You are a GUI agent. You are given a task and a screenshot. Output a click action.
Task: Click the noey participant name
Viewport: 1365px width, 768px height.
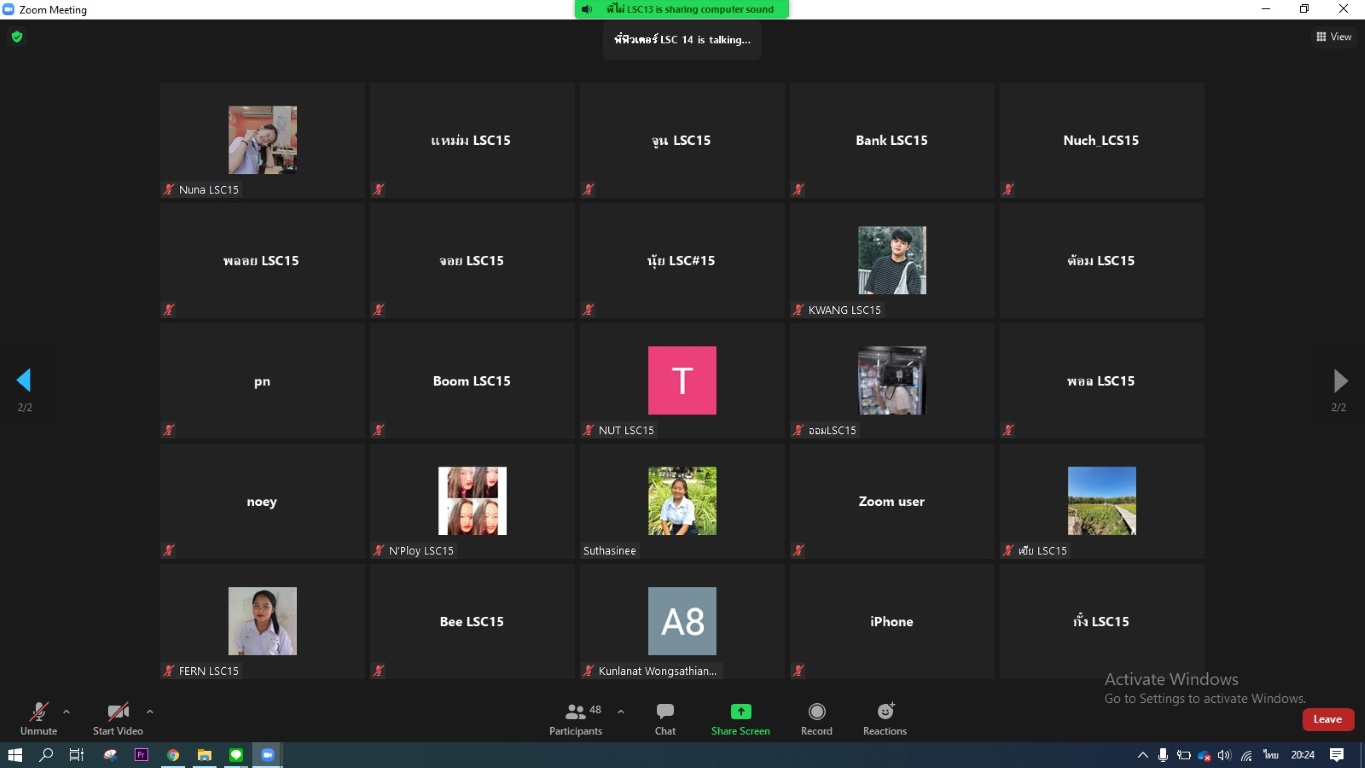262,501
